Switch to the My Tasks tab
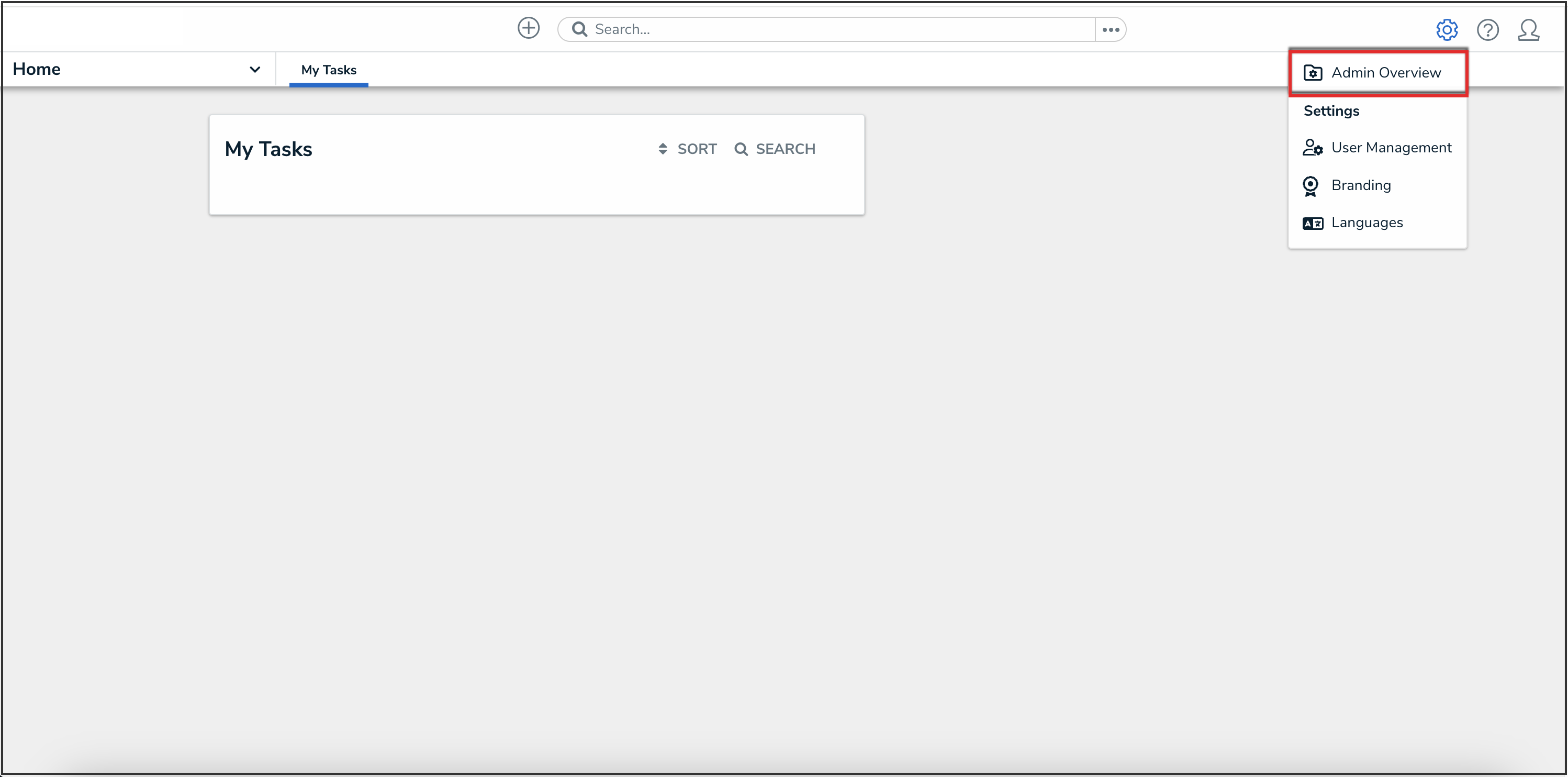 [328, 70]
